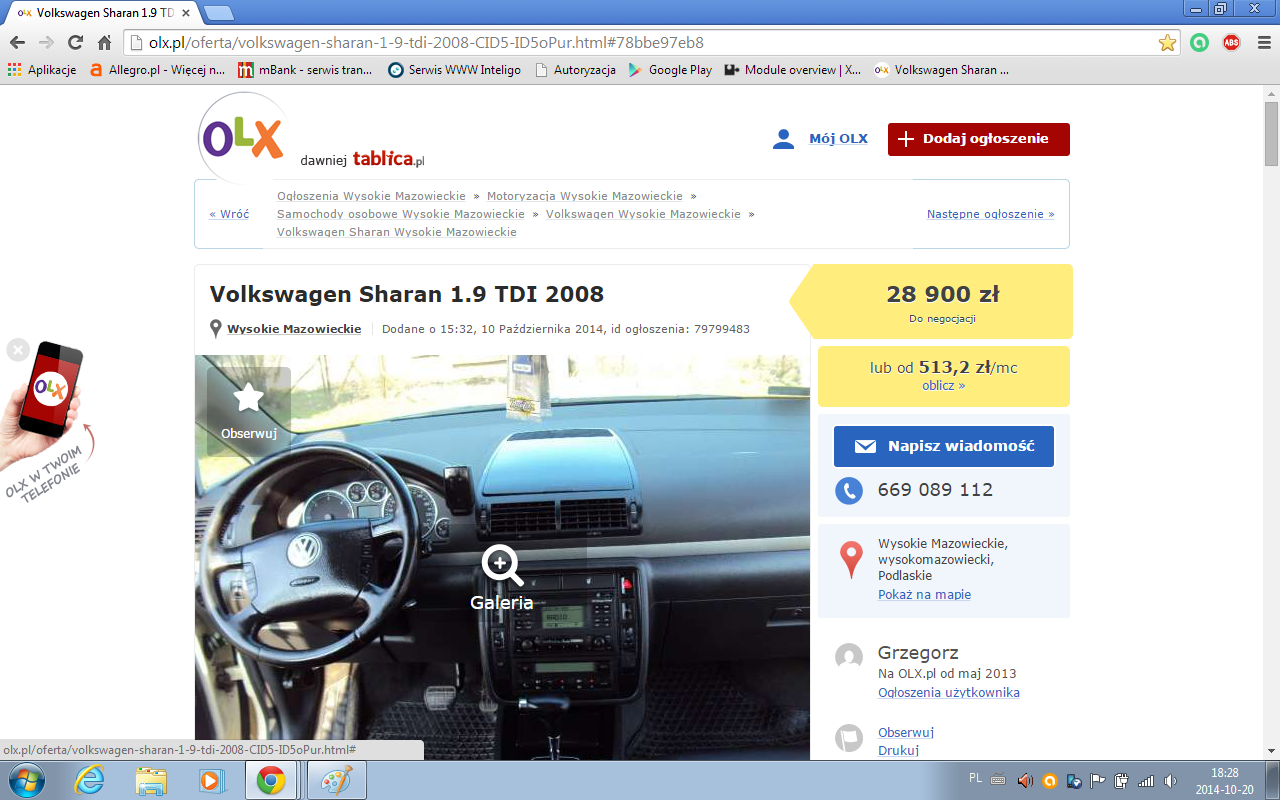Click the browser Forward arrow

pyautogui.click(x=46, y=43)
